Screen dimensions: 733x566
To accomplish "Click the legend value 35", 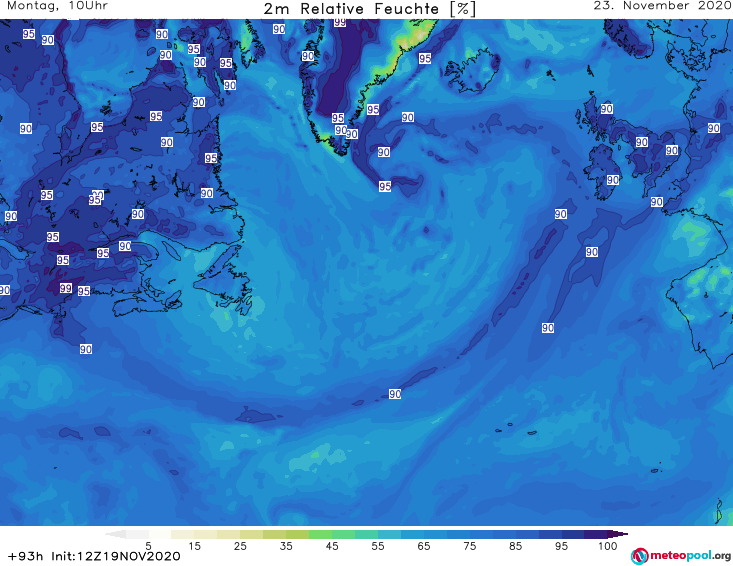I will point(286,546).
